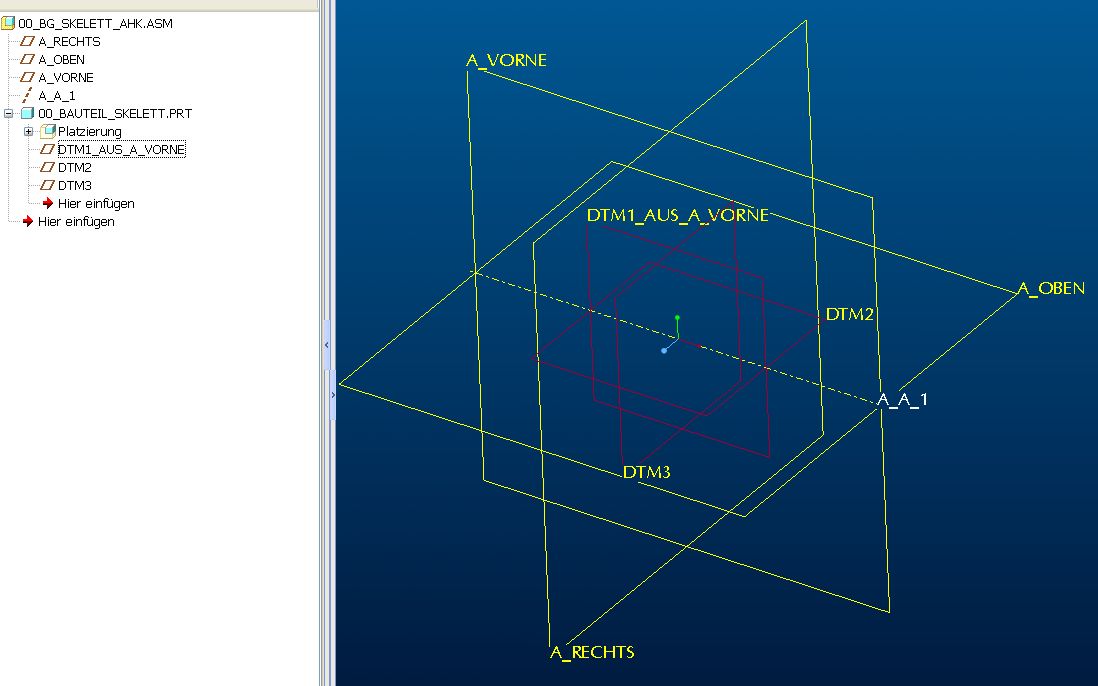This screenshot has width=1098, height=686.
Task: Expand the Platzierung node
Action: point(28,132)
